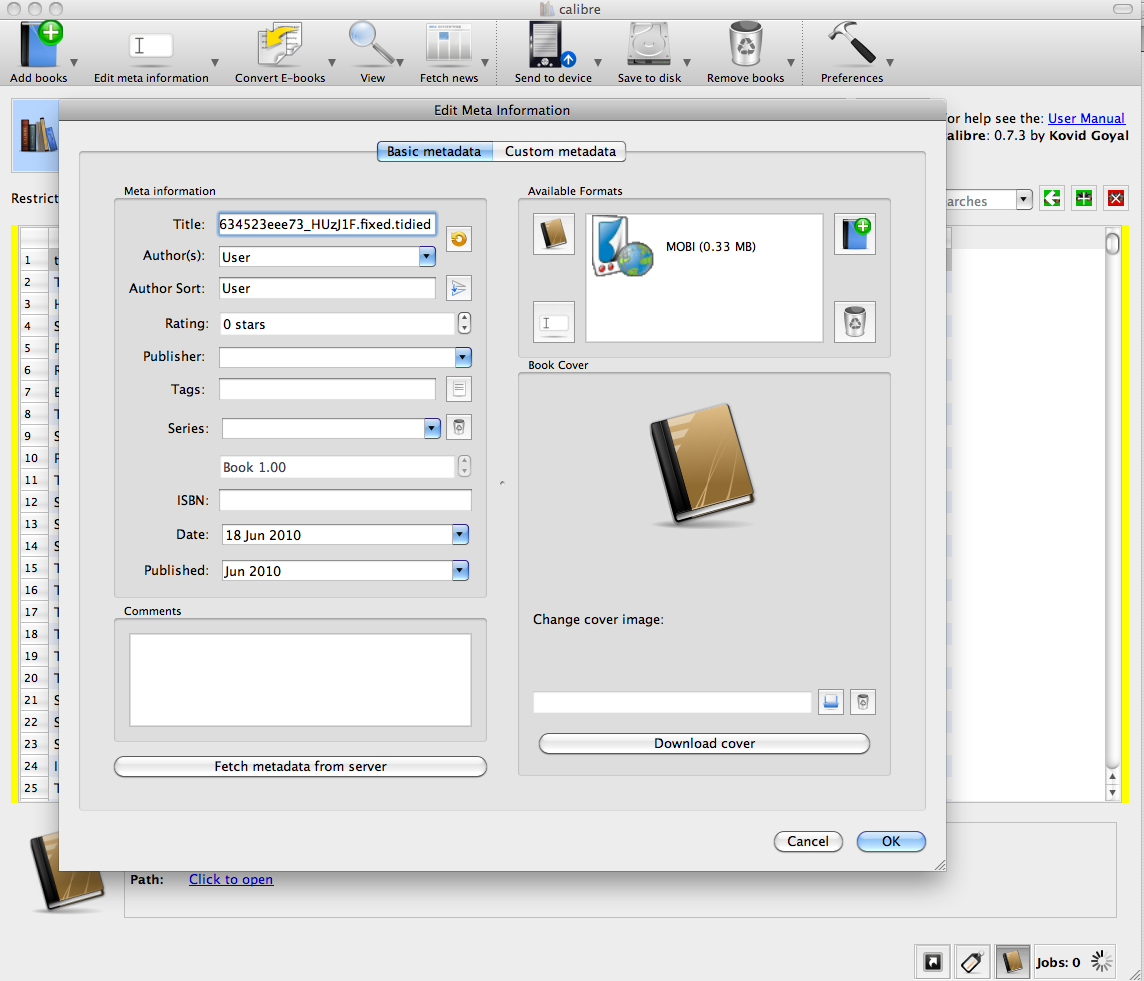Adjust the Rating stars stepper

464,324
